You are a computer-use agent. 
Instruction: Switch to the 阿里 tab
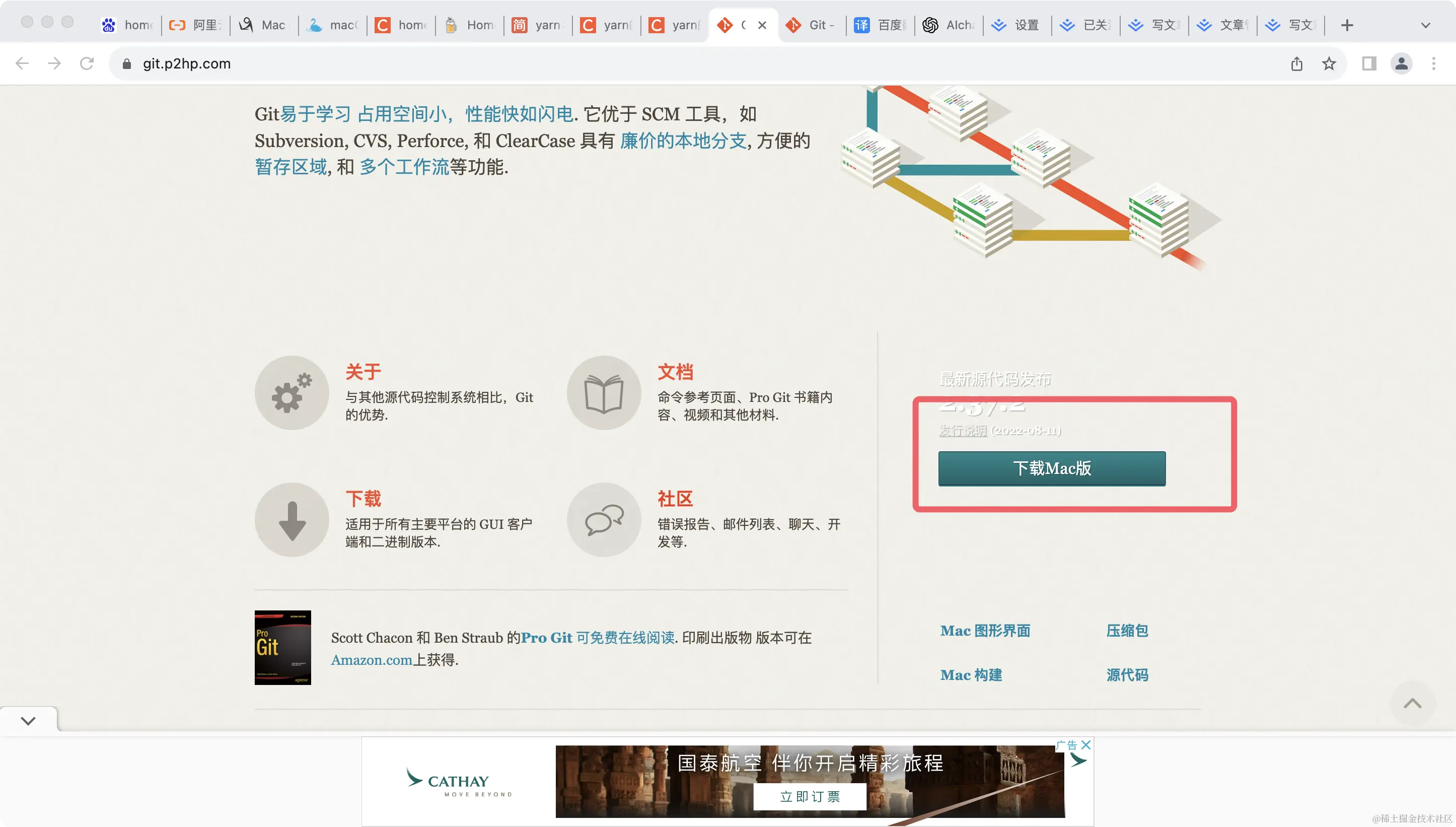click(195, 25)
